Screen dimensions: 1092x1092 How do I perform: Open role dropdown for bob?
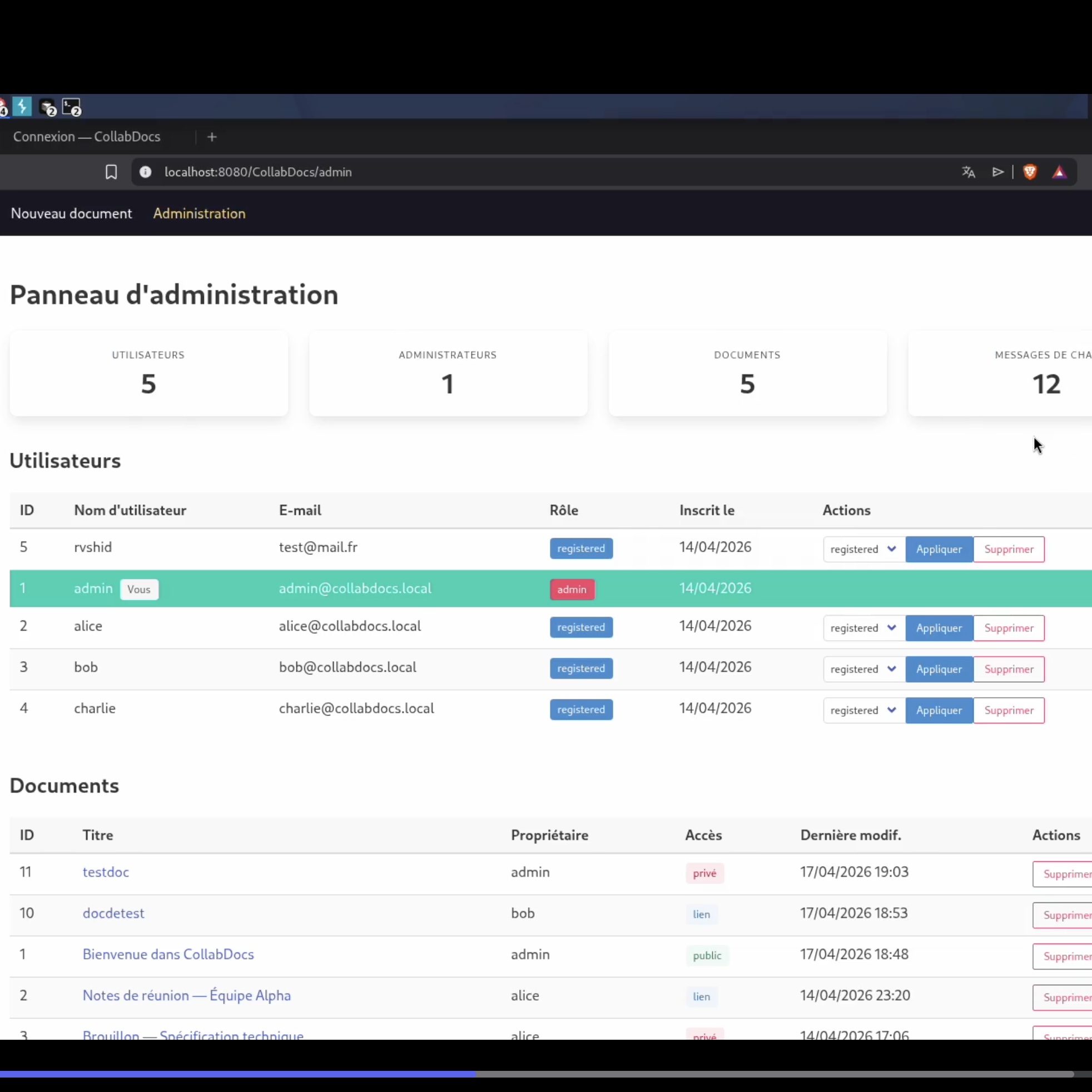coord(863,669)
